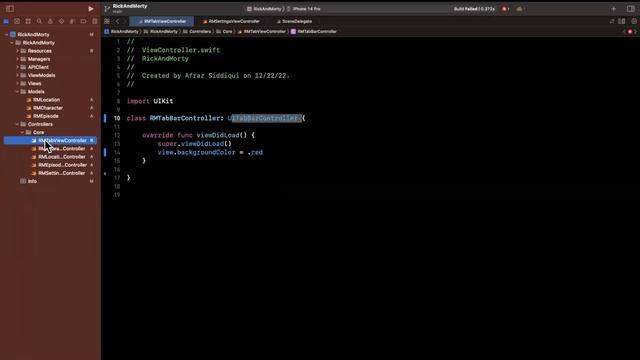Toggle the inspector panel on right
This screenshot has width=640, height=360.
coord(631,9)
